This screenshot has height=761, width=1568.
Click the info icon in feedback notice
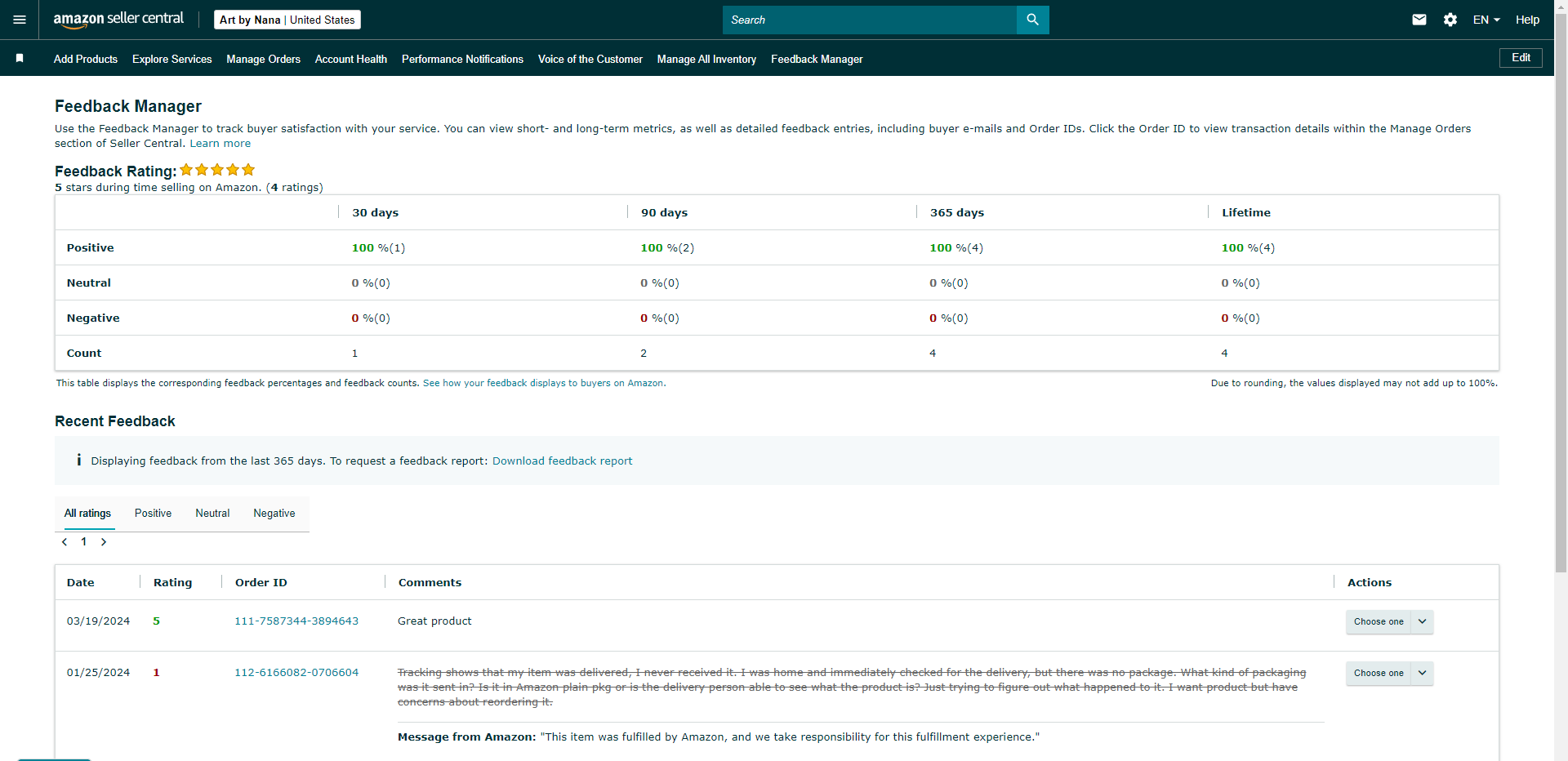click(x=78, y=461)
